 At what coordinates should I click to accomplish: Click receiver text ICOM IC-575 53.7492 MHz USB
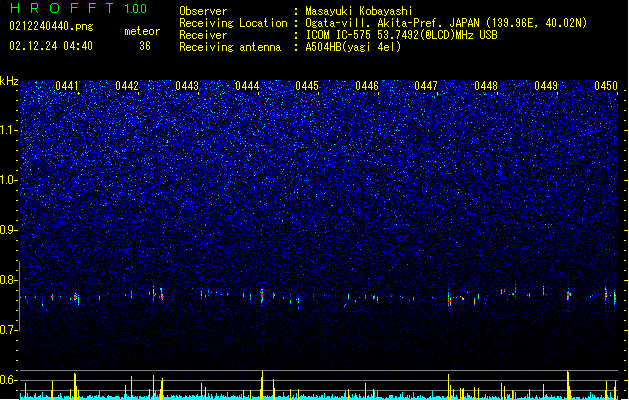(401, 35)
